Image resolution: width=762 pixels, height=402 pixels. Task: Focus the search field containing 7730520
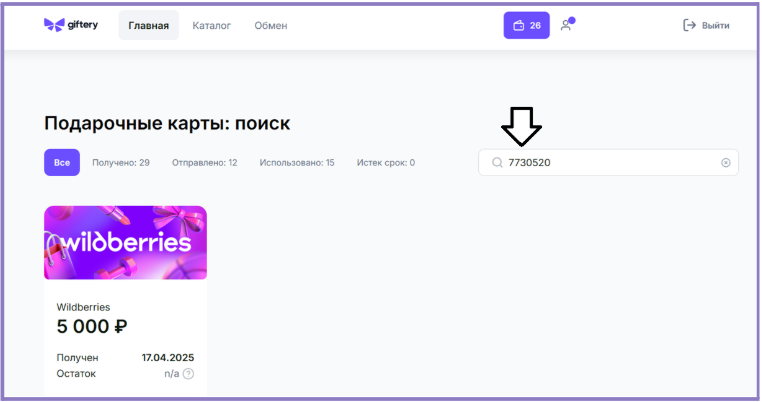608,162
